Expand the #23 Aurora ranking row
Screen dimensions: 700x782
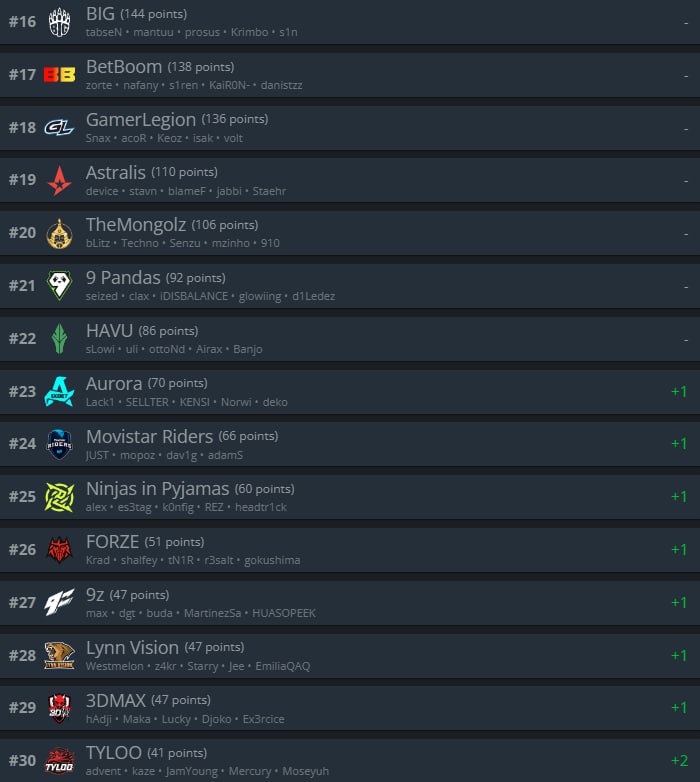pos(350,392)
